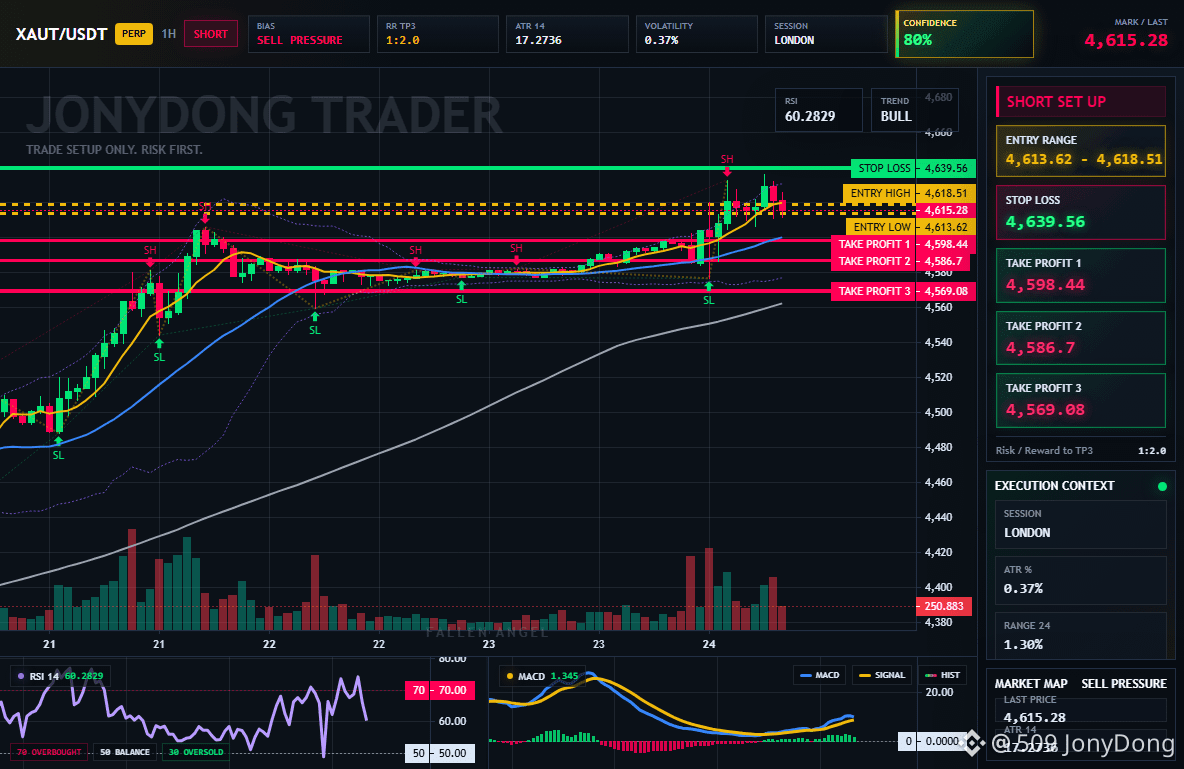Click the MARKET MAP heading
This screenshot has width=1184, height=769.
pyautogui.click(x=1031, y=684)
